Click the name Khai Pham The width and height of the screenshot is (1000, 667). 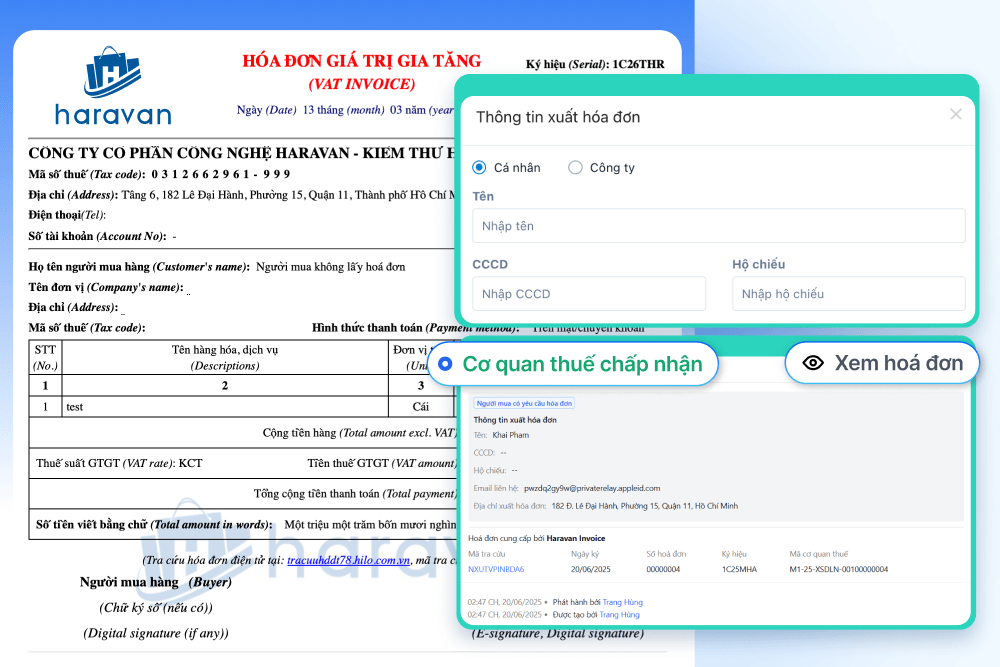pos(510,435)
